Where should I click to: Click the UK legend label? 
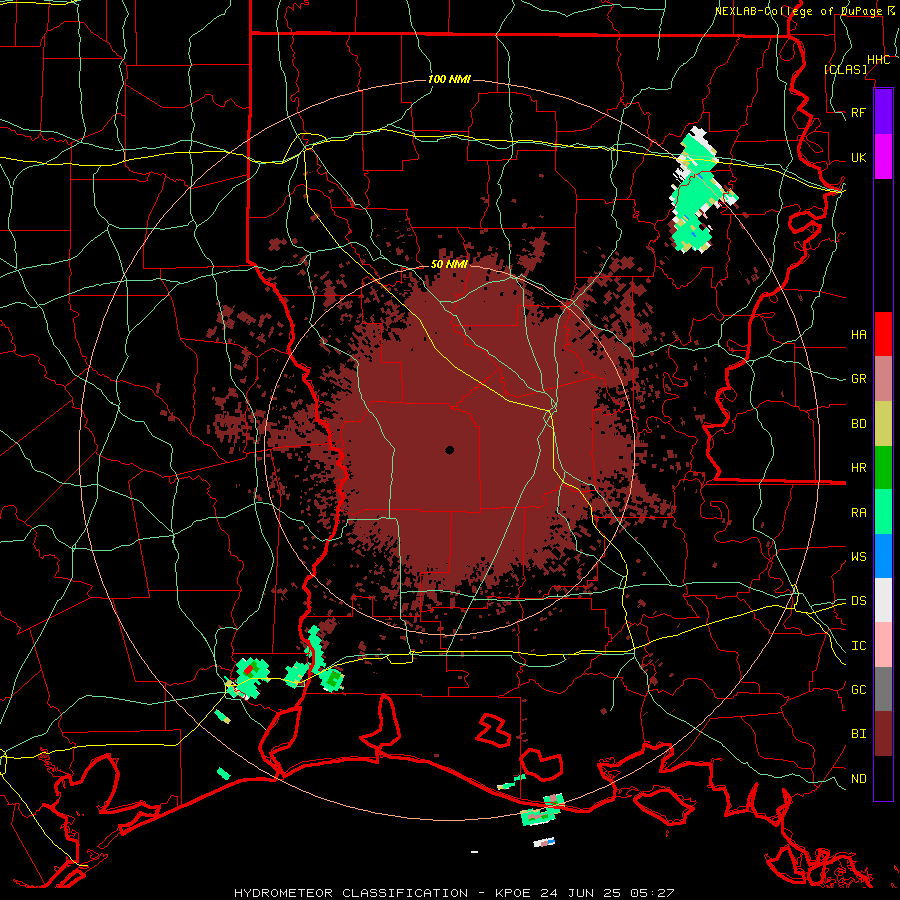[859, 157]
